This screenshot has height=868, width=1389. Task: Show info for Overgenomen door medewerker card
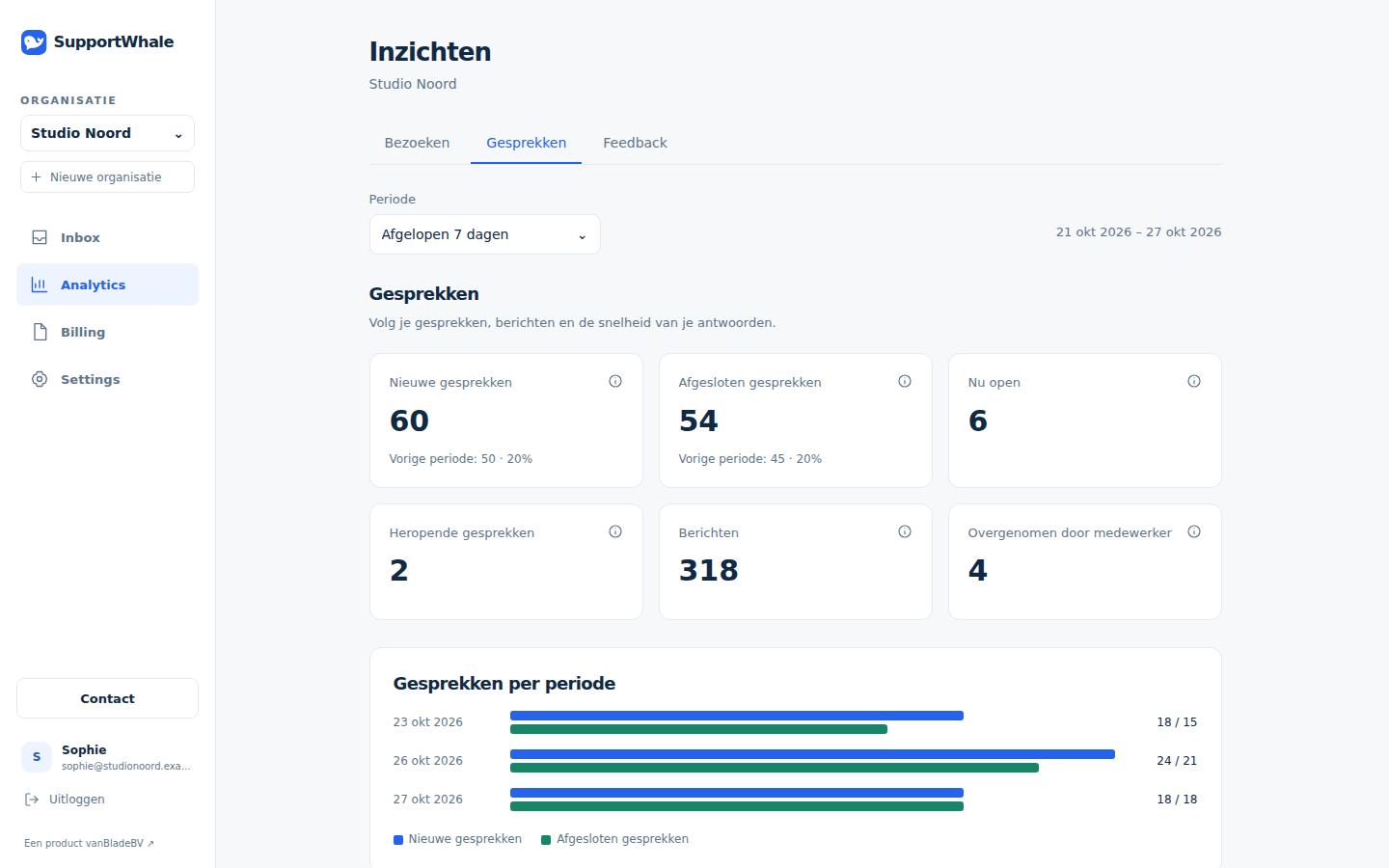1194,531
